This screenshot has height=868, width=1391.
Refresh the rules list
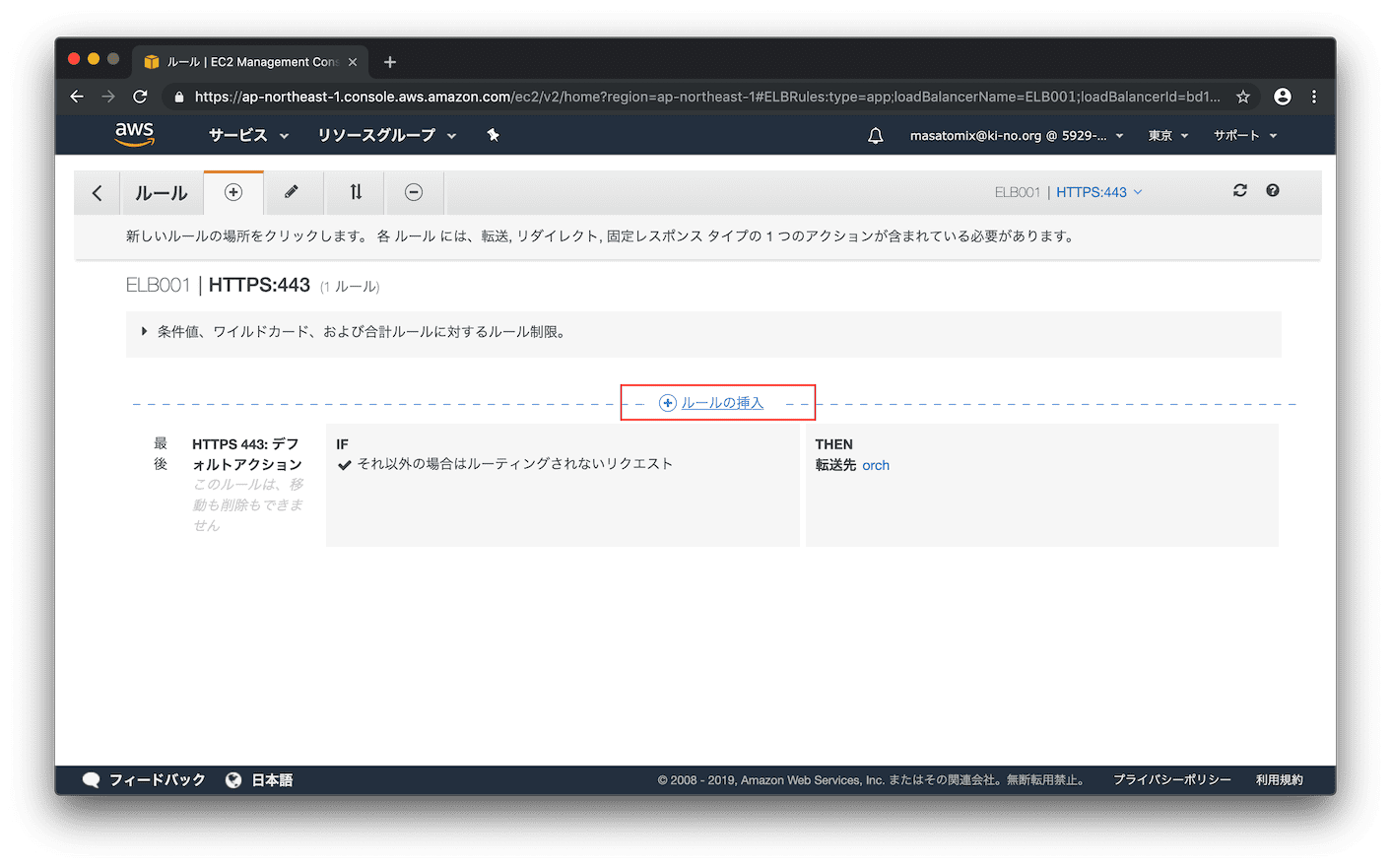coord(1240,190)
